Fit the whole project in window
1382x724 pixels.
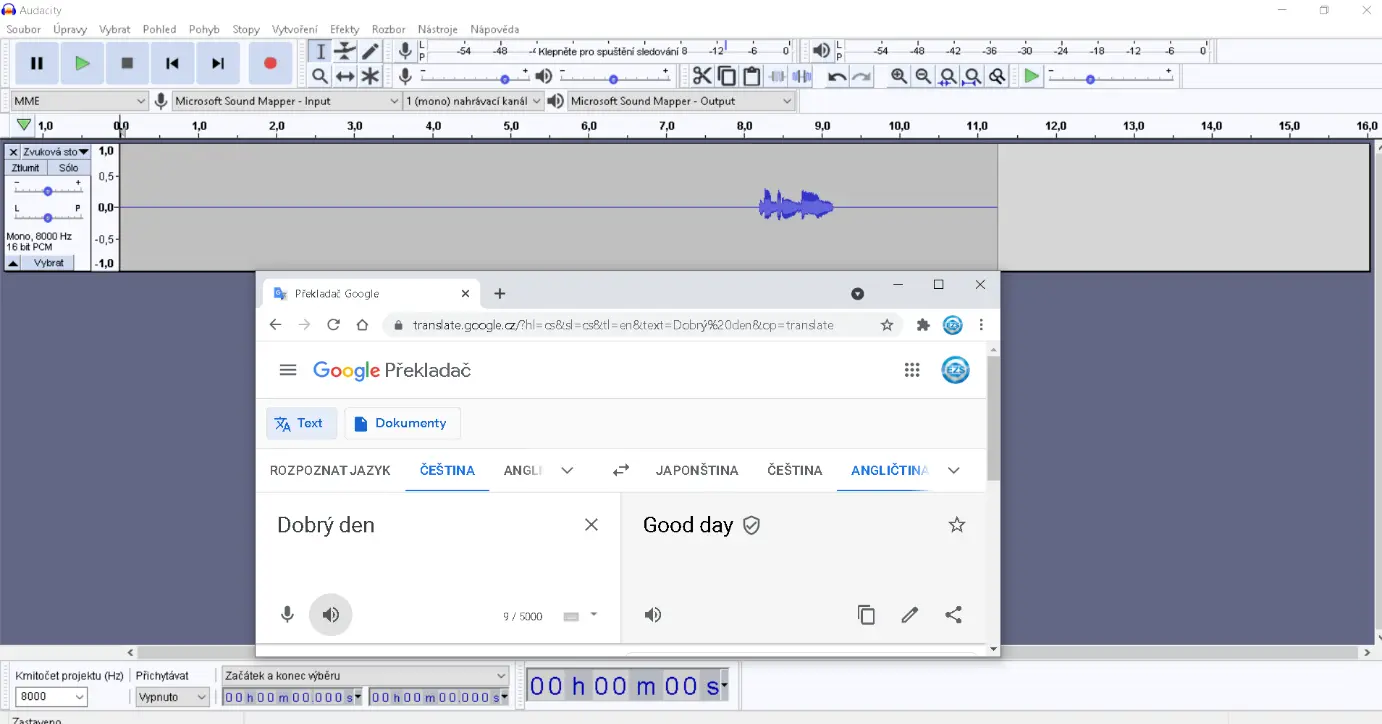(x=972, y=76)
